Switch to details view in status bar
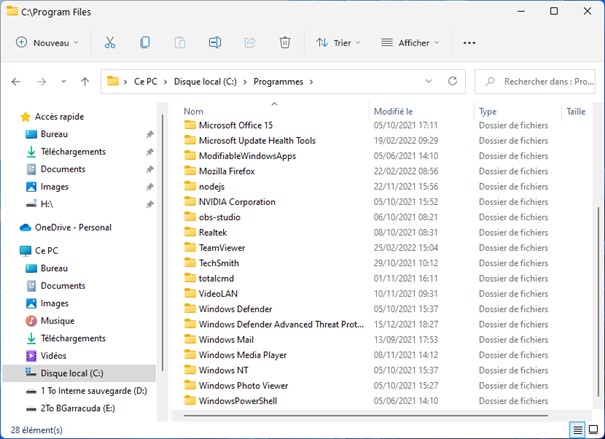The width and height of the screenshot is (605, 439). (x=579, y=429)
